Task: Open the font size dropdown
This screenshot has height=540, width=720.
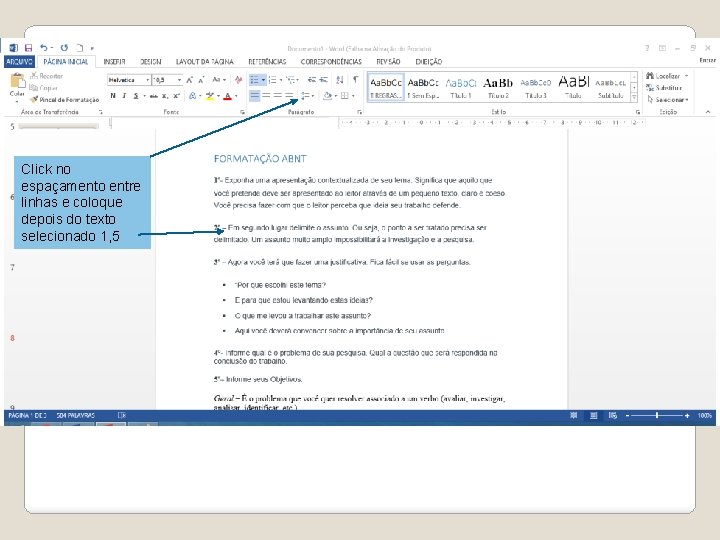Action: pyautogui.click(x=179, y=80)
